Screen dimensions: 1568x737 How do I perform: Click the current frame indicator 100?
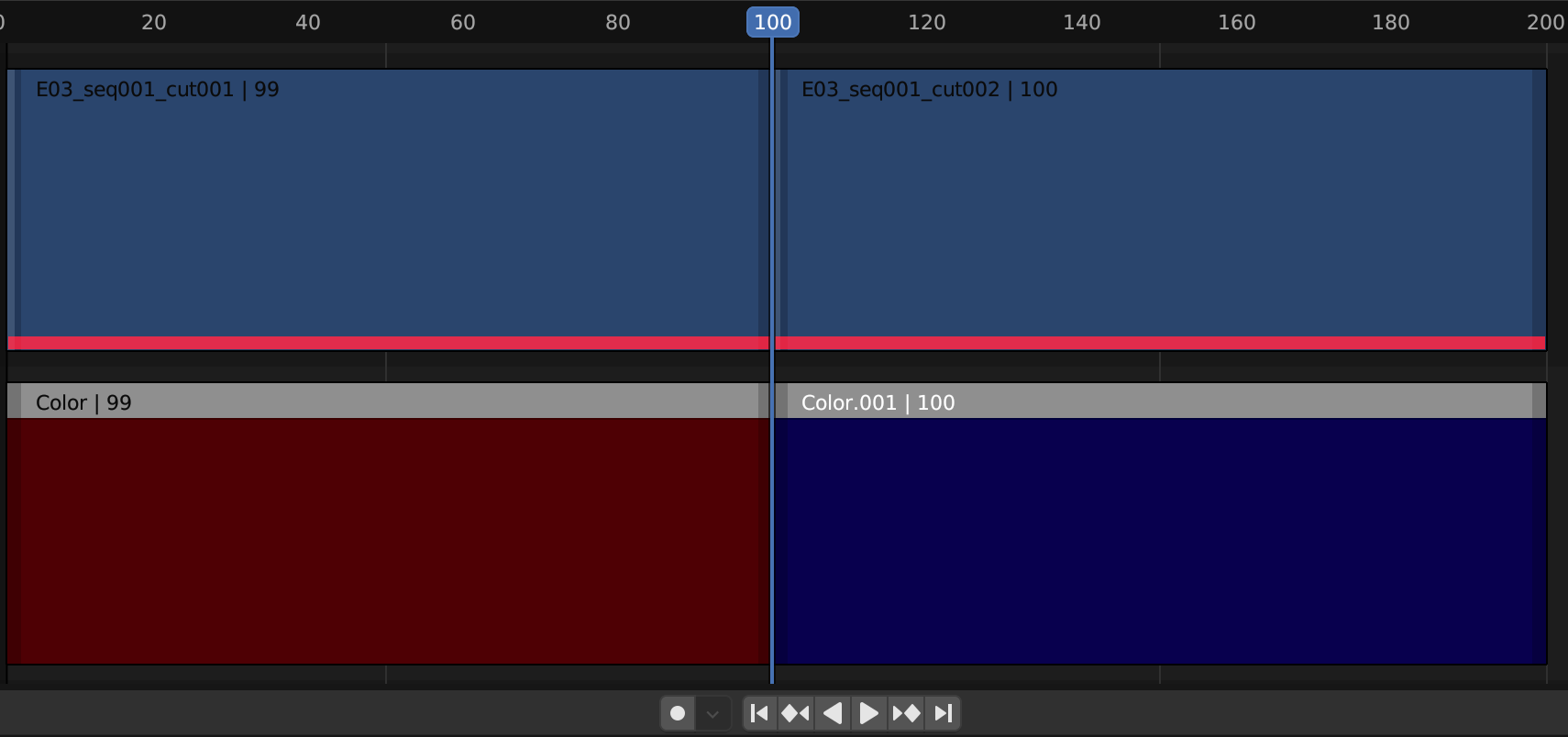773,22
